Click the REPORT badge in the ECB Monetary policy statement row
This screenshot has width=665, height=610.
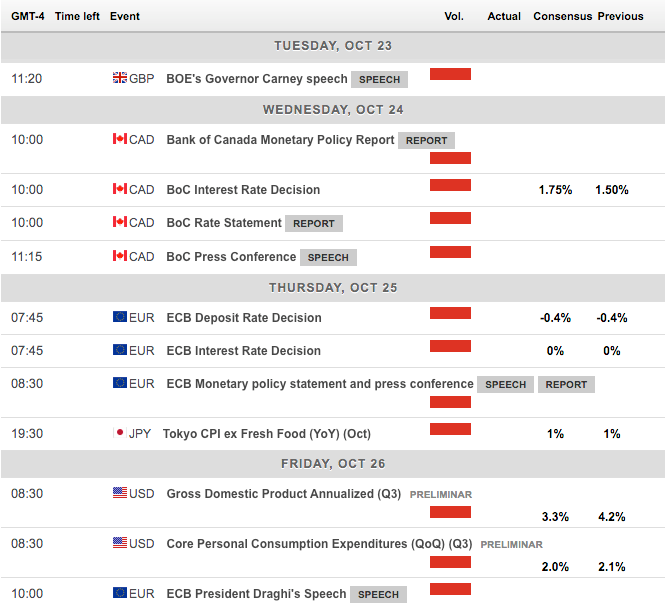point(567,384)
